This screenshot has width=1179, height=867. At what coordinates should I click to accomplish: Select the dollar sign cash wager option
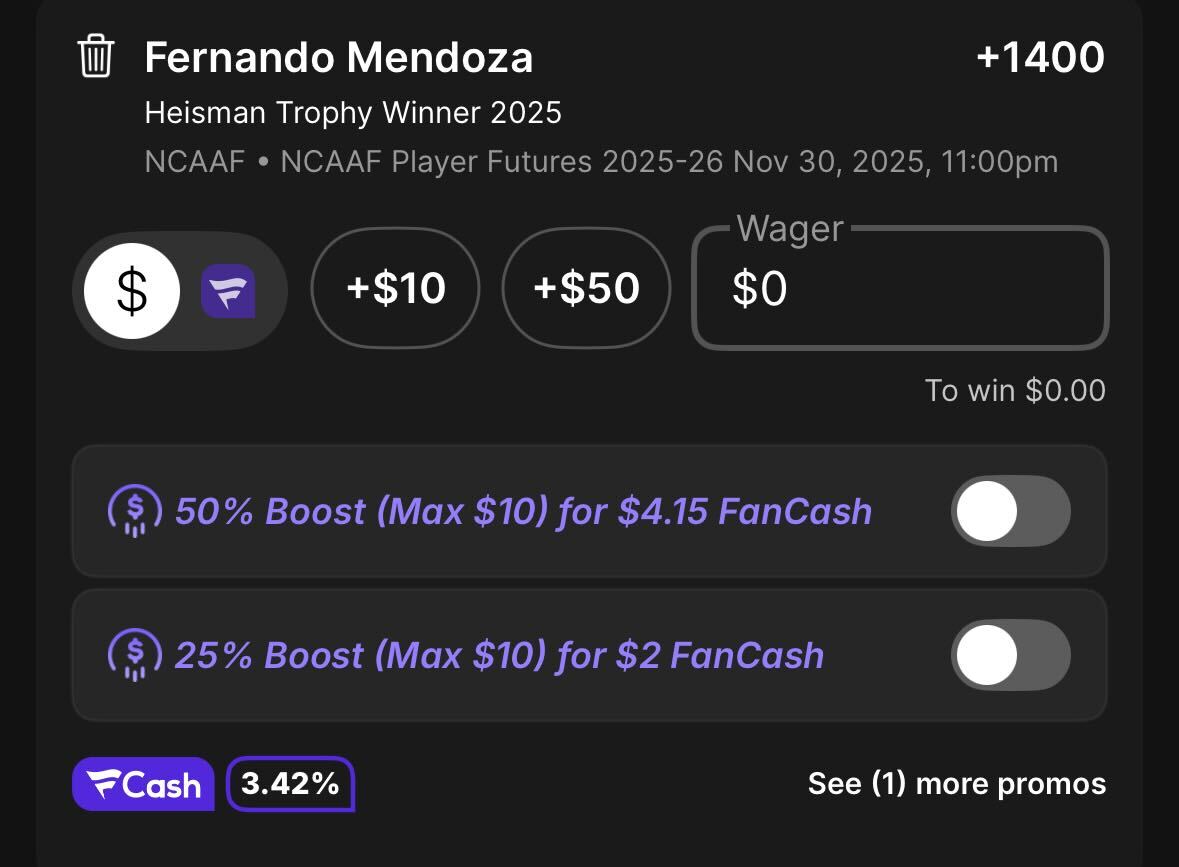pyautogui.click(x=132, y=290)
